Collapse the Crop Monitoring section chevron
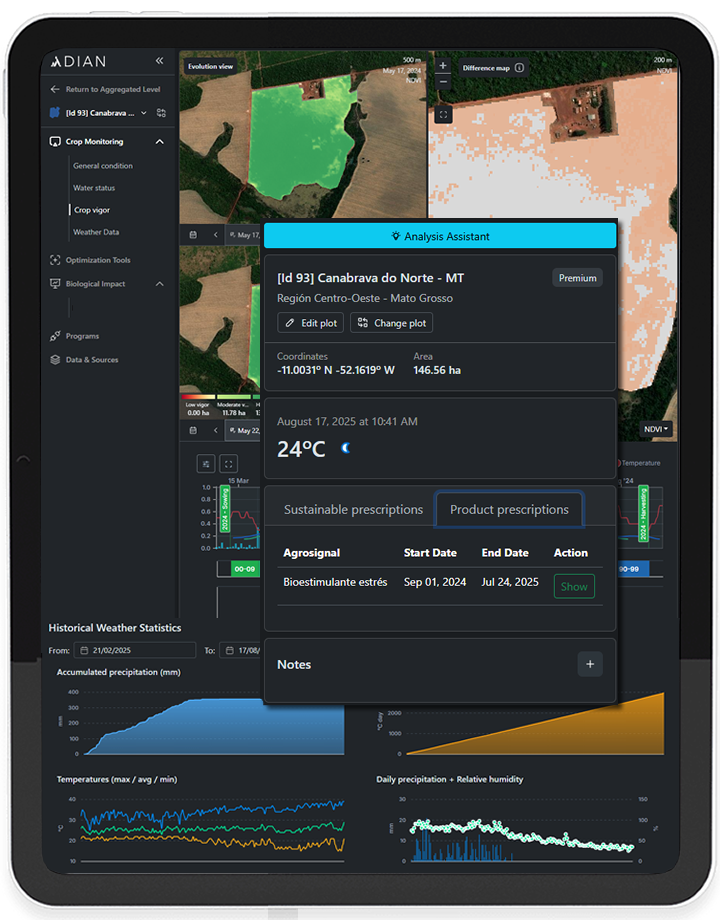 [160, 142]
